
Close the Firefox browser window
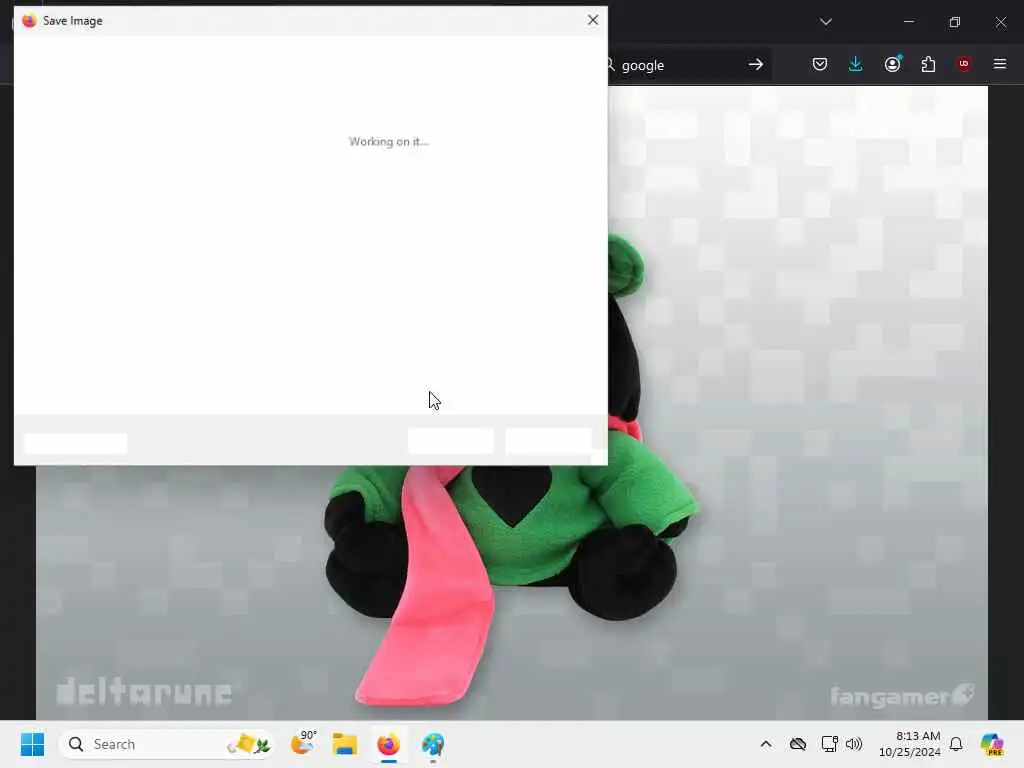pyautogui.click(x=1000, y=22)
